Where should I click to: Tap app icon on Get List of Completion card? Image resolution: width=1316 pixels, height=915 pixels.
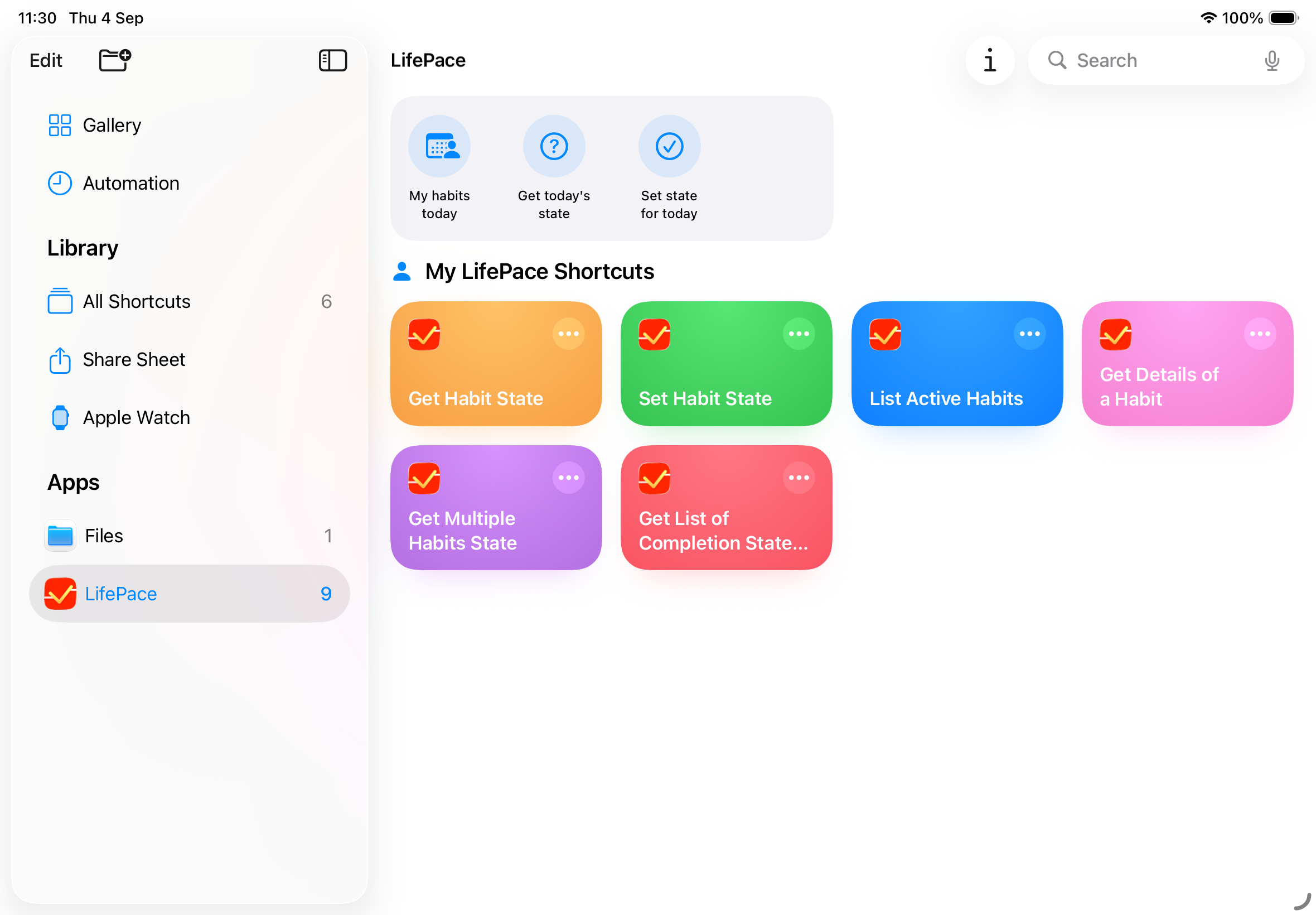tap(654, 478)
